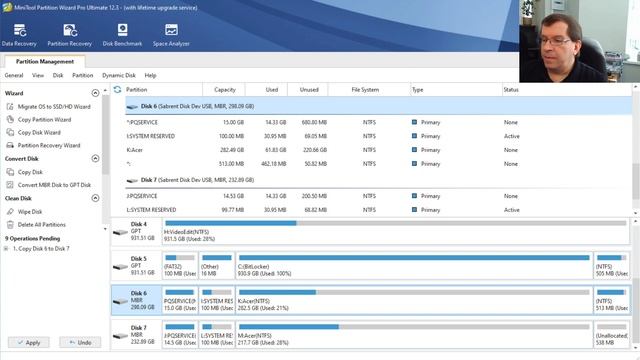Open the General menu

pos(14,76)
